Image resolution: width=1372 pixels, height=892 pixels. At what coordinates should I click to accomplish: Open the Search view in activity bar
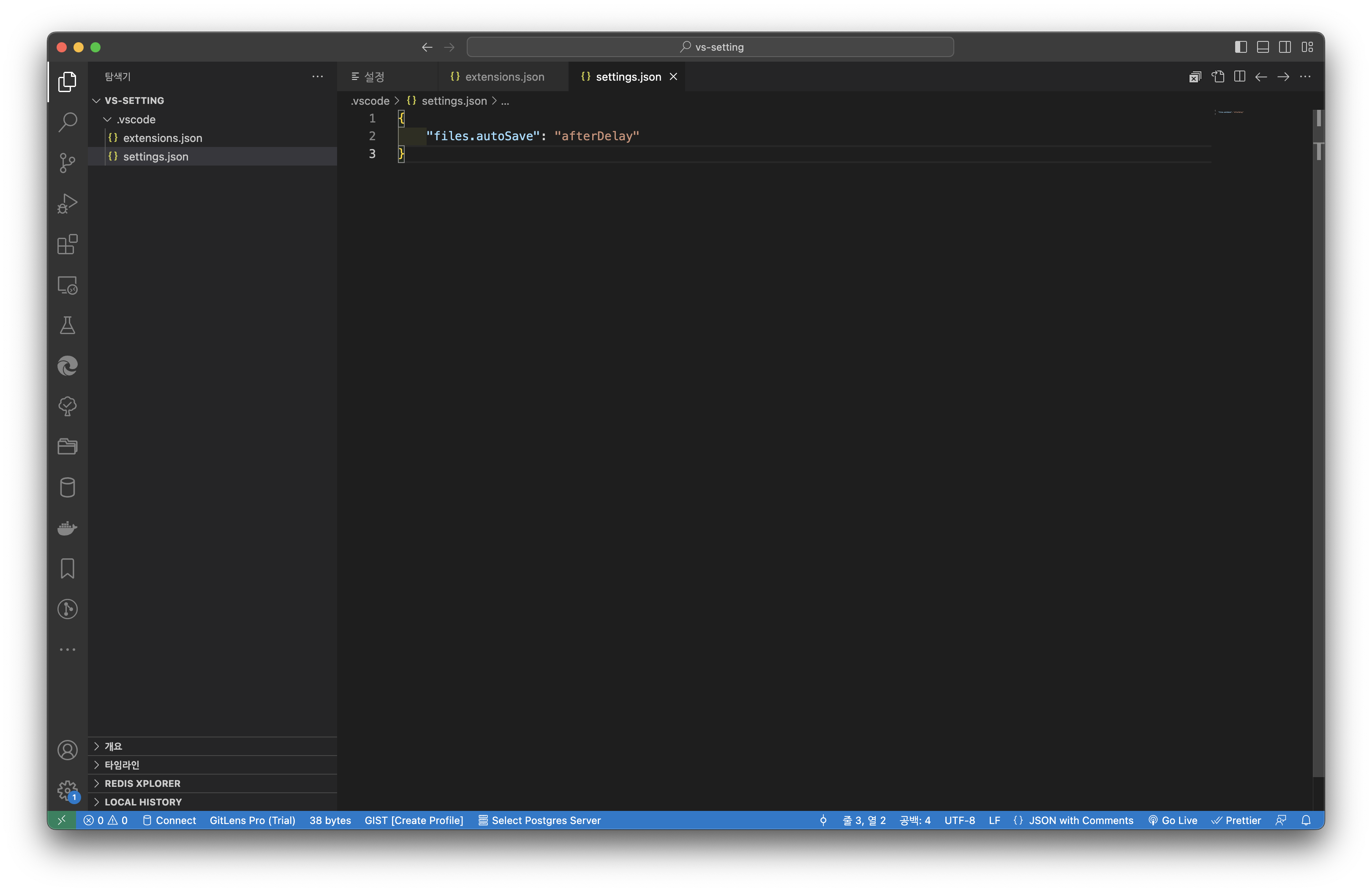[x=68, y=122]
